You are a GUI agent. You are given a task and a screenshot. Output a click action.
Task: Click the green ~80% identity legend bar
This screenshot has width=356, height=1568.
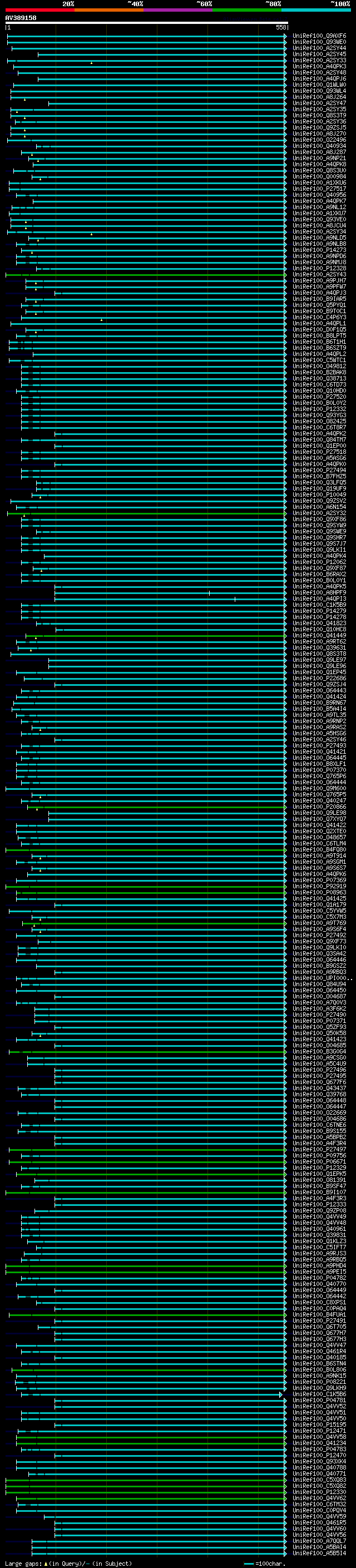click(x=247, y=11)
